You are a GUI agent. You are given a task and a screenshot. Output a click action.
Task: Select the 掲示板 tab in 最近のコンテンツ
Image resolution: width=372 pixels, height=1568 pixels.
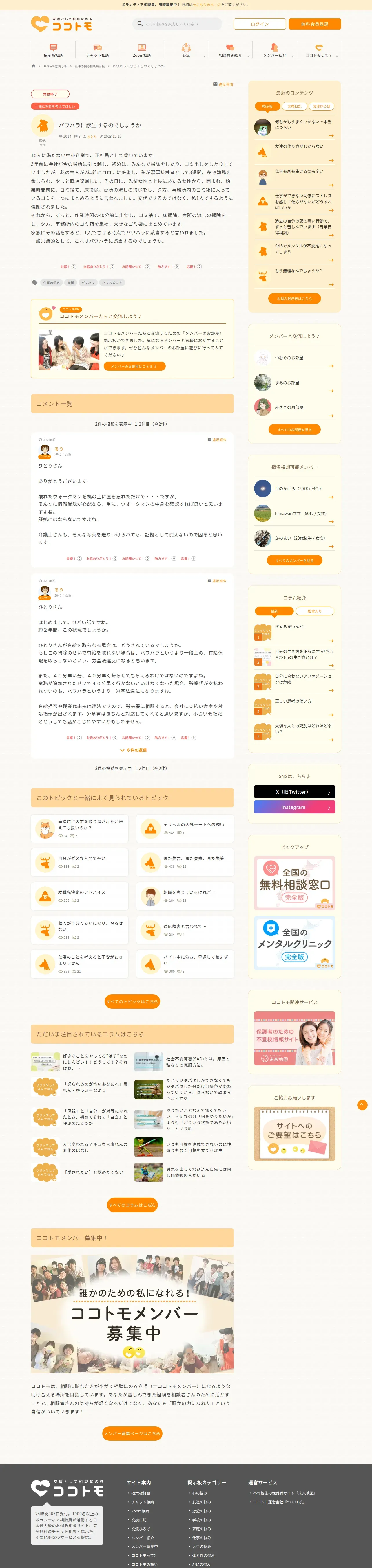point(267,106)
